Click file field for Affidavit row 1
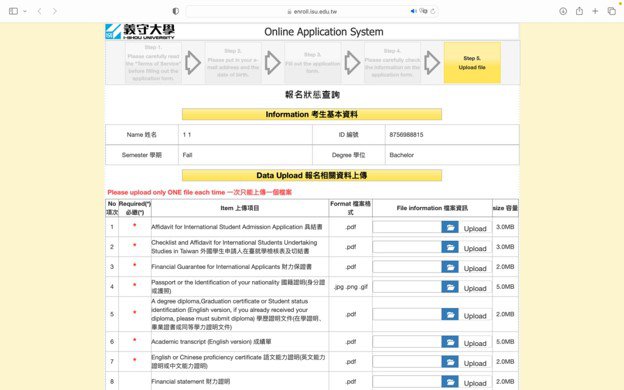Screen dimensions: 624x390 tap(407, 227)
